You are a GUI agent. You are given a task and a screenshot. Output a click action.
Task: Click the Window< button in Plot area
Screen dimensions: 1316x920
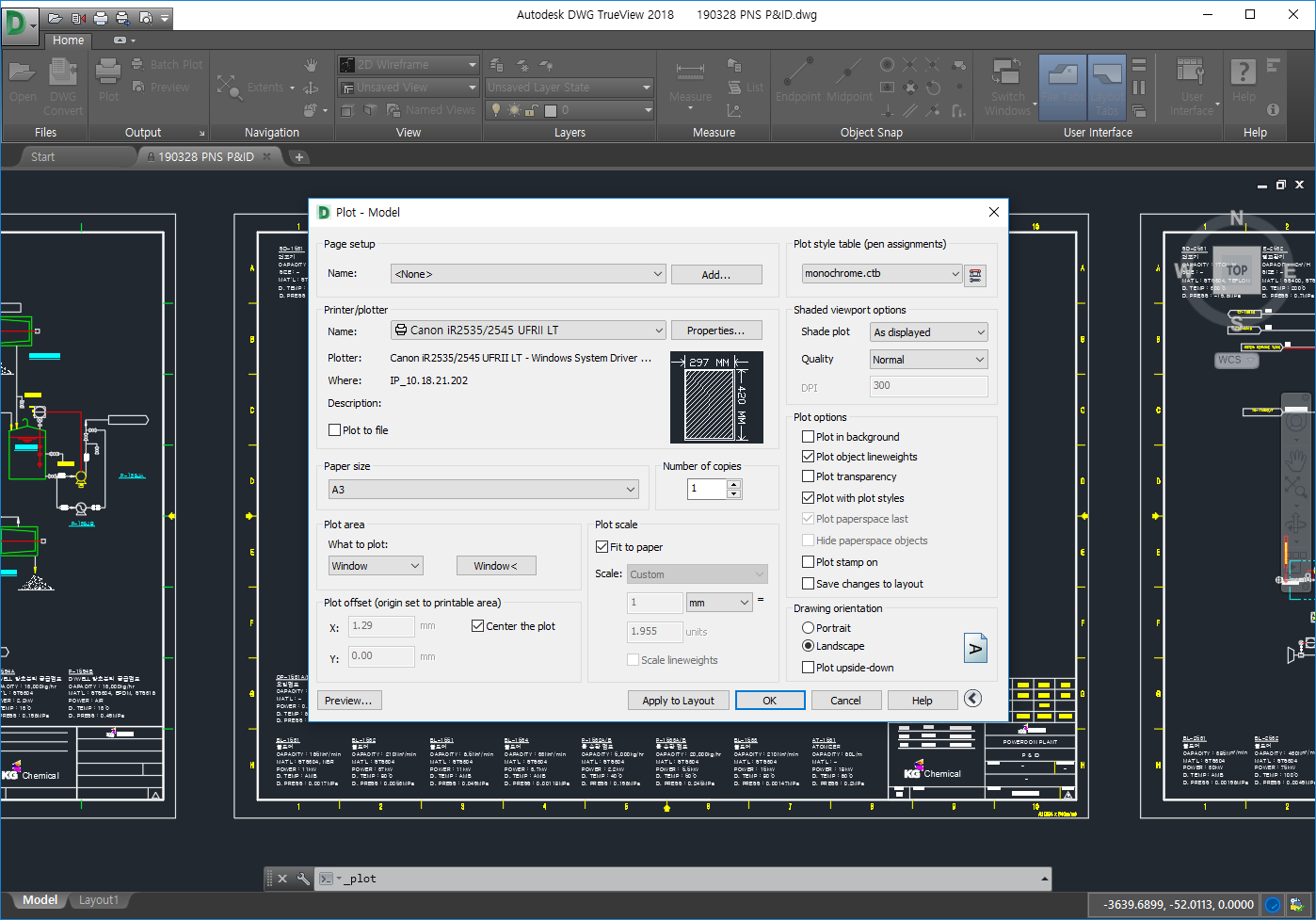click(x=496, y=566)
